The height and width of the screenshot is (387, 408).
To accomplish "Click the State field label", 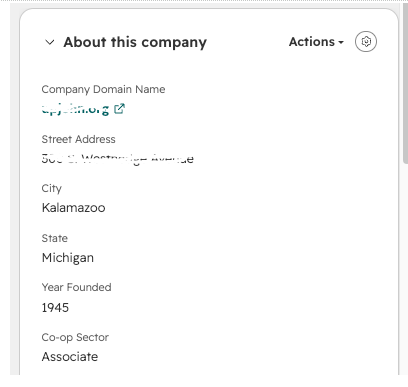I will coord(55,238).
